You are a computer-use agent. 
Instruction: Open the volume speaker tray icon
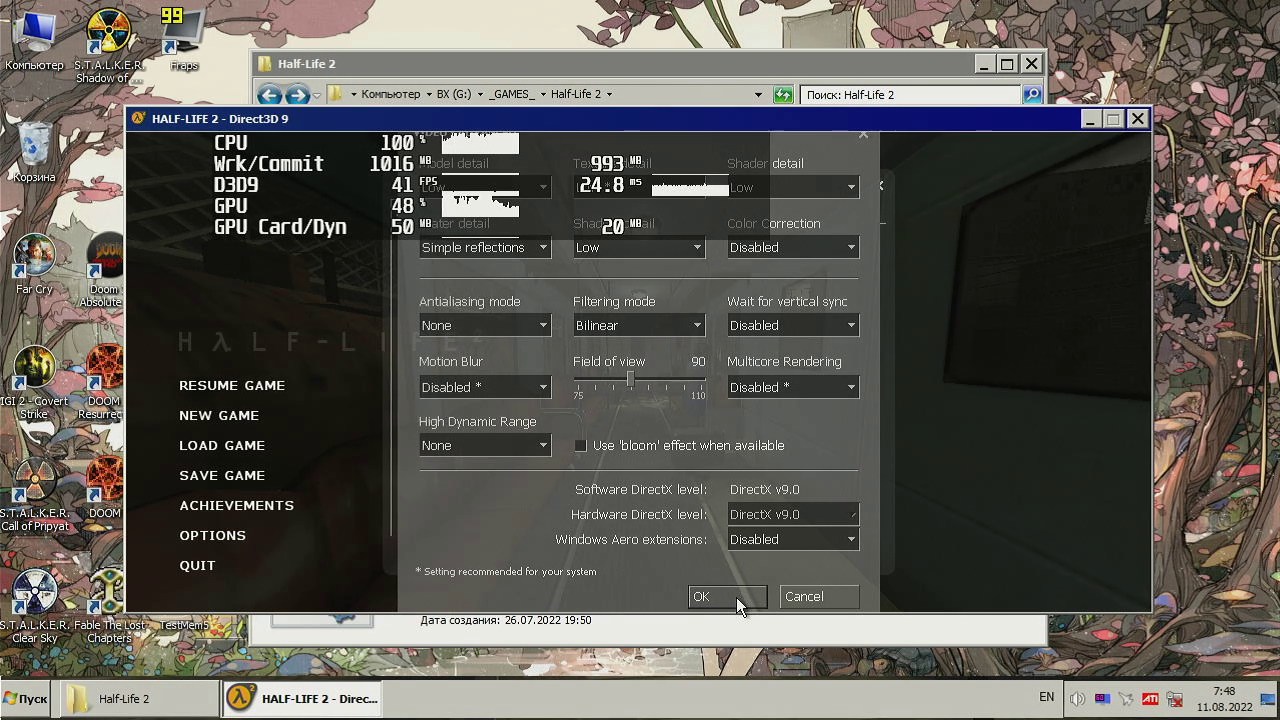tap(1078, 699)
